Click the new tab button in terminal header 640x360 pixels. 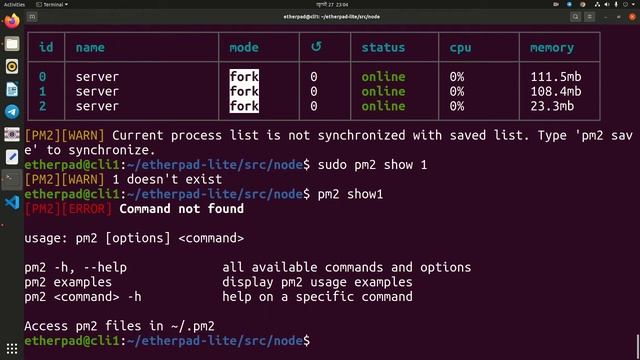[32, 17]
